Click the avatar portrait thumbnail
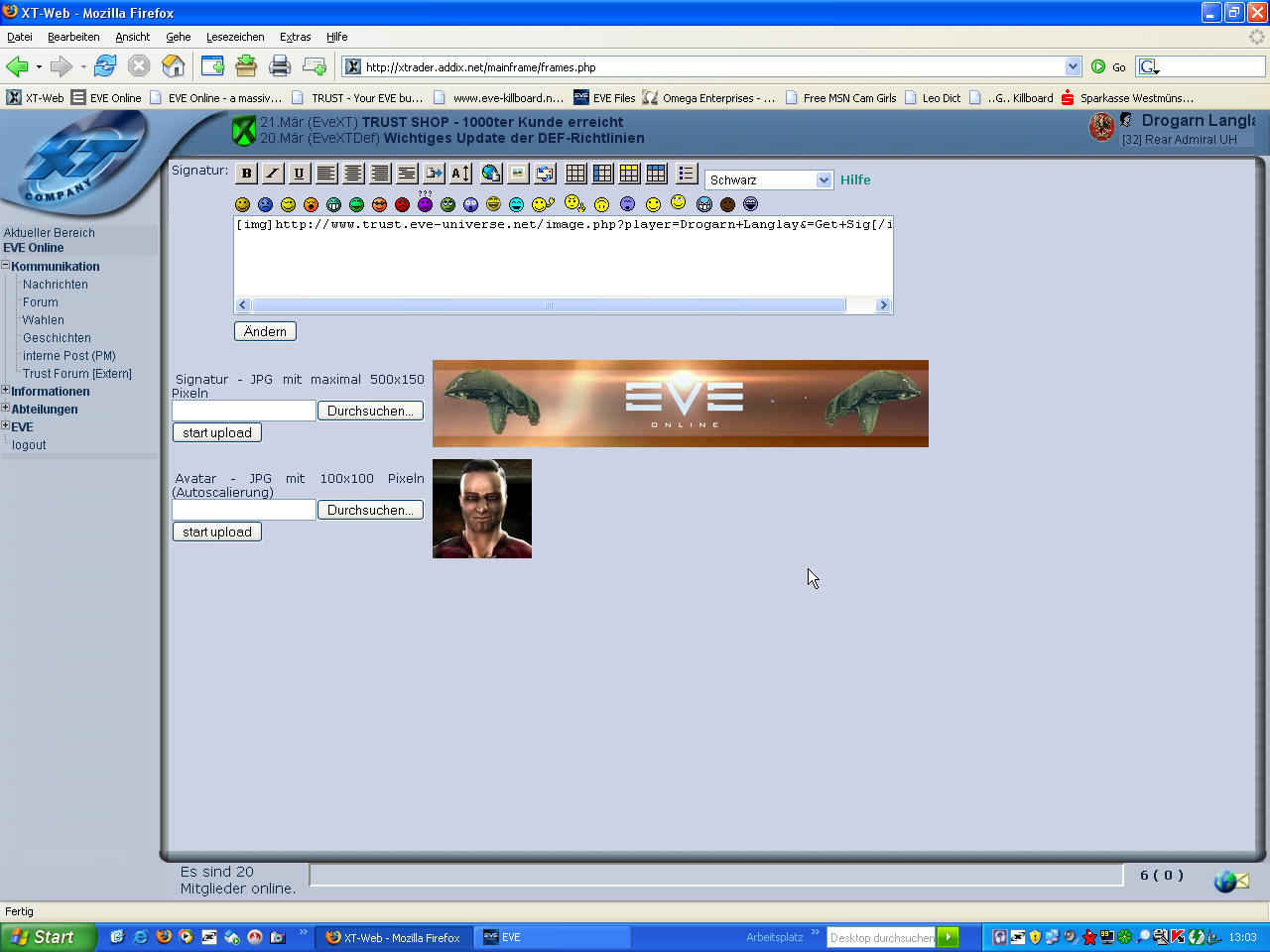 [x=482, y=509]
